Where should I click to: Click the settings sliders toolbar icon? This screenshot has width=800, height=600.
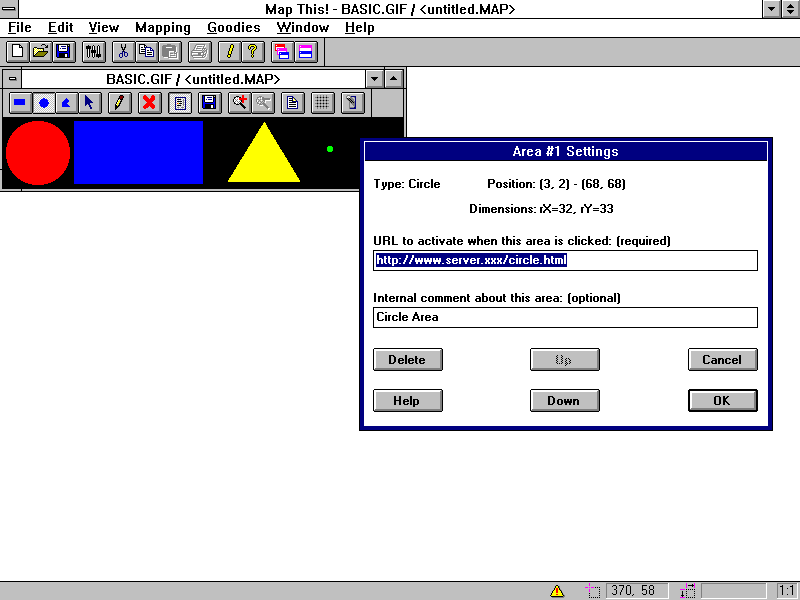point(93,51)
